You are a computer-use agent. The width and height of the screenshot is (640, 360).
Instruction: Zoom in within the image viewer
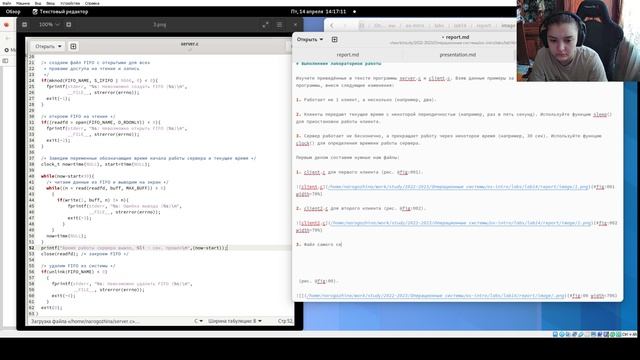(x=69, y=24)
